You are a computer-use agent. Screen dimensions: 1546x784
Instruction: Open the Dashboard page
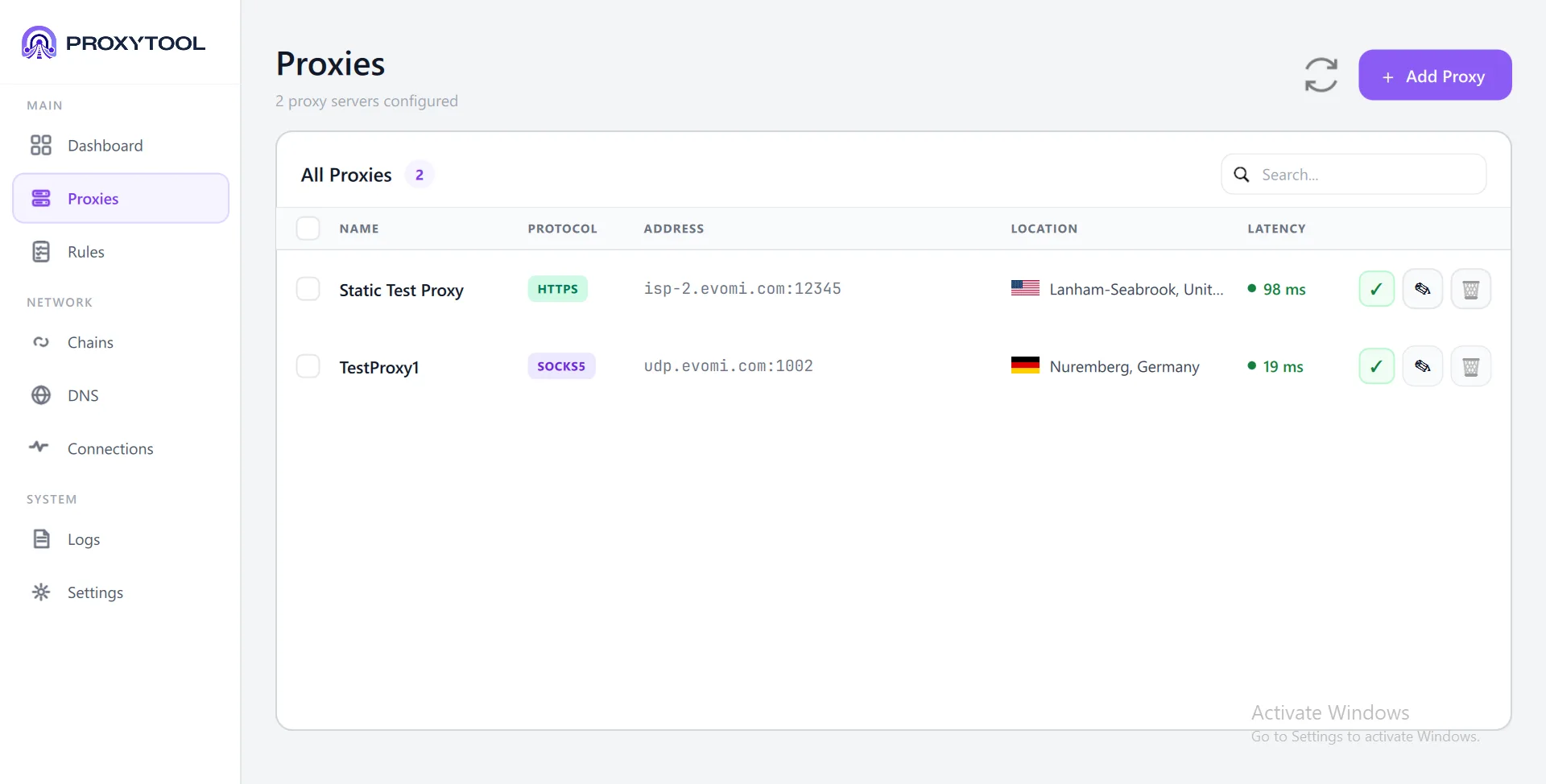(x=121, y=146)
